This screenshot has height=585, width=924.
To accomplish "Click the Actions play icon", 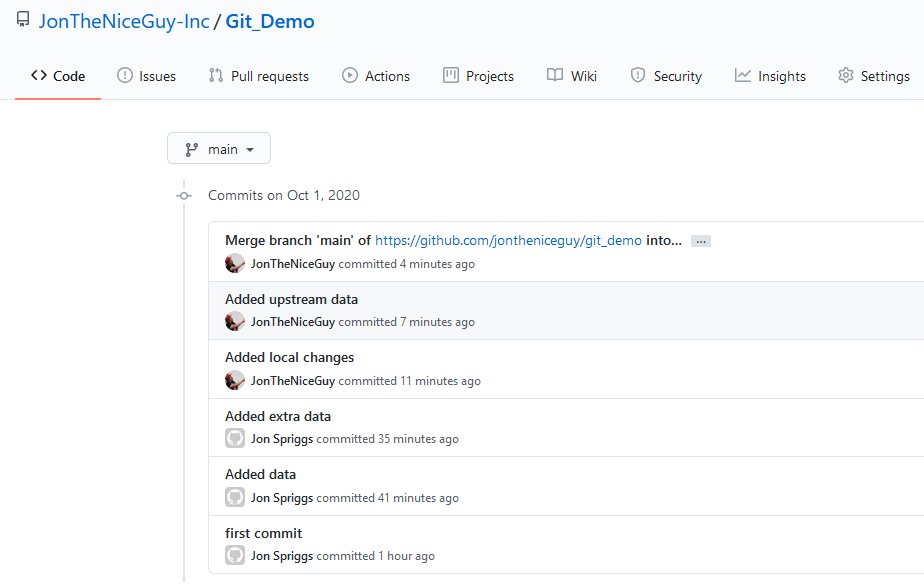I will click(x=350, y=75).
